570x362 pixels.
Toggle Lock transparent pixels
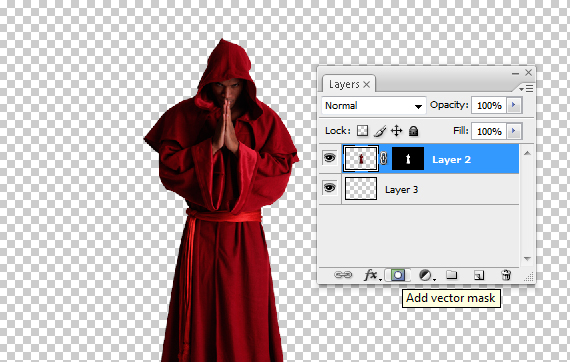(x=362, y=131)
